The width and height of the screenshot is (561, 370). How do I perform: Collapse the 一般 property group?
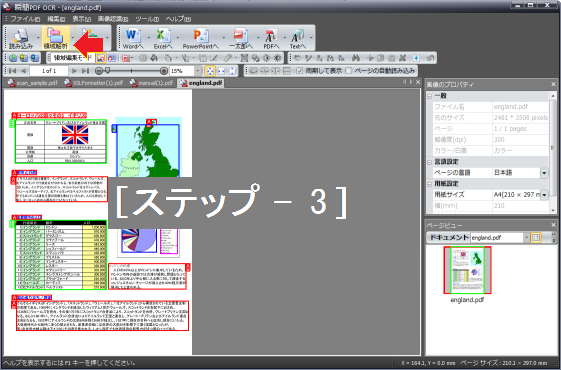(430, 96)
